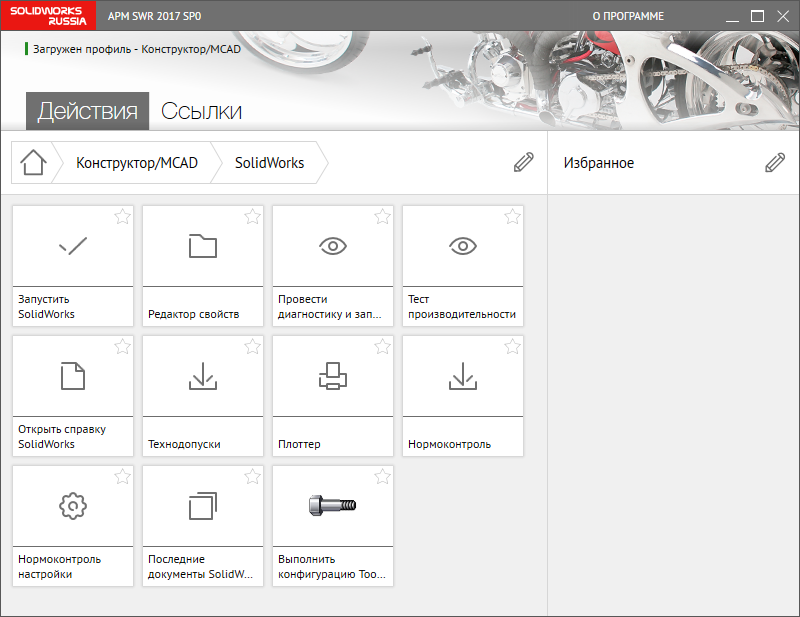Click the SolidWorks breadcrumb item
The width and height of the screenshot is (800, 617).
269,163
